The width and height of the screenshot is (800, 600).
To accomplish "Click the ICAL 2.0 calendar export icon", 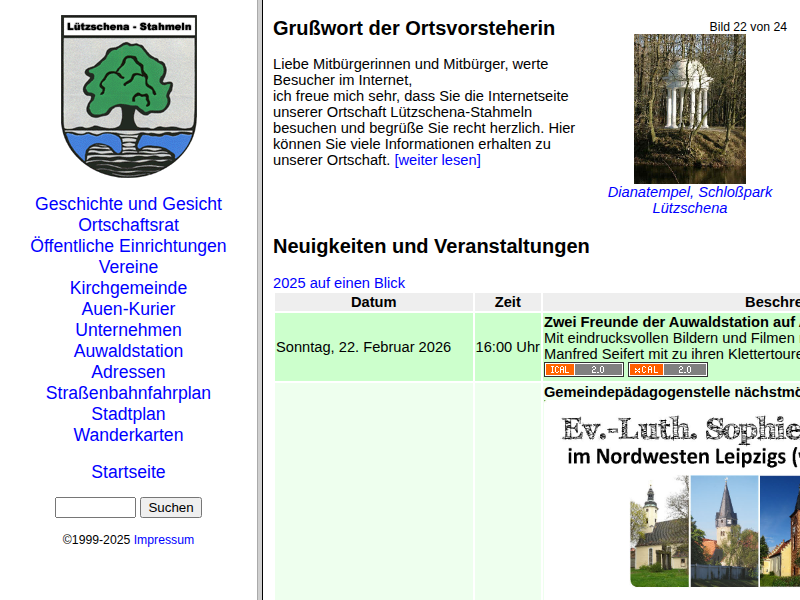I will 583,369.
